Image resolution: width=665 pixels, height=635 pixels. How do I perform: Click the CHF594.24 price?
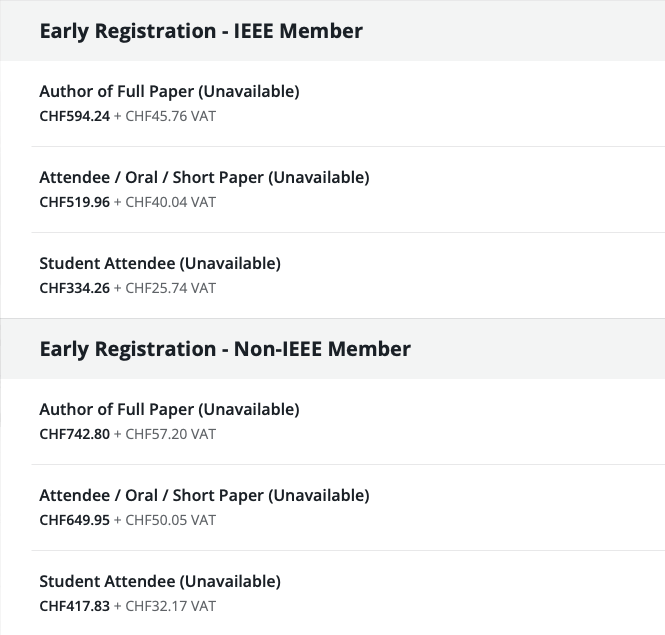point(74,116)
